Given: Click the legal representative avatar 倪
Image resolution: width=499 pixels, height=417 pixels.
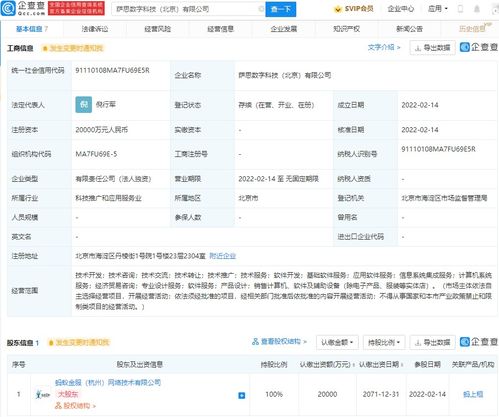Looking at the screenshot, I should pyautogui.click(x=84, y=105).
